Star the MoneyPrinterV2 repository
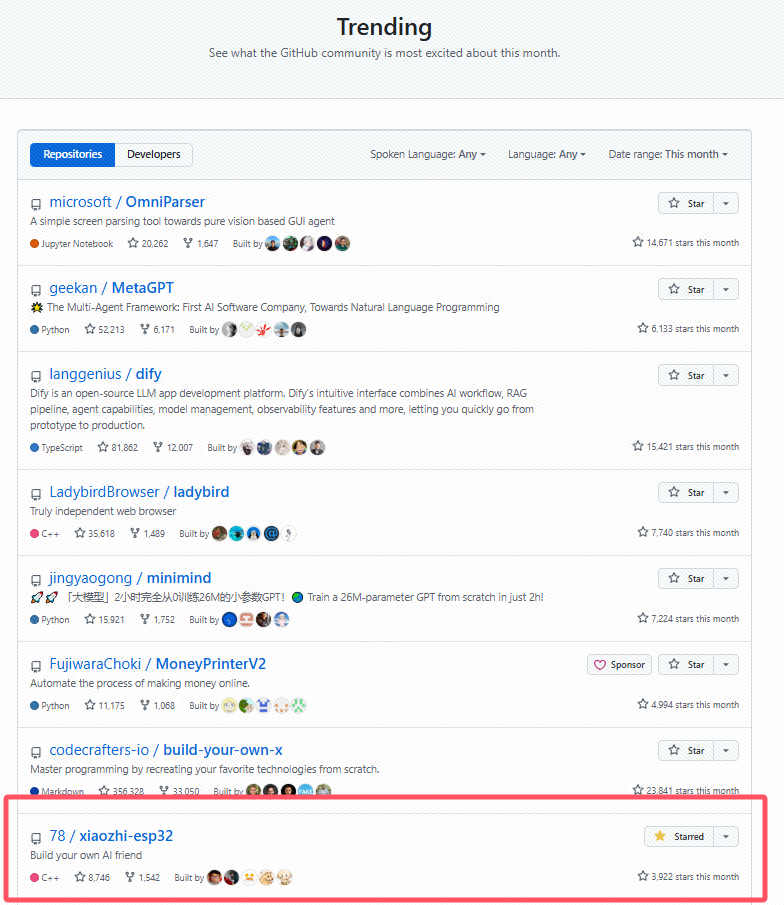 coord(686,664)
